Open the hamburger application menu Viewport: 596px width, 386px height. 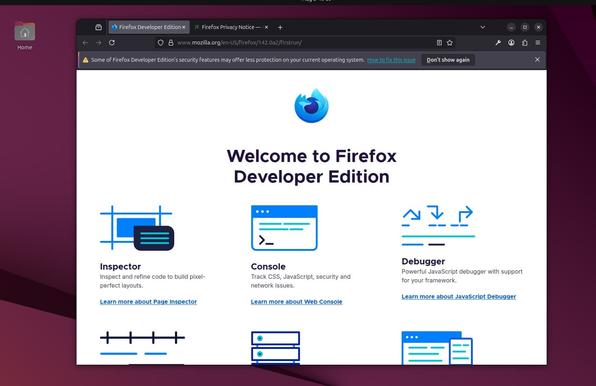pyautogui.click(x=538, y=43)
